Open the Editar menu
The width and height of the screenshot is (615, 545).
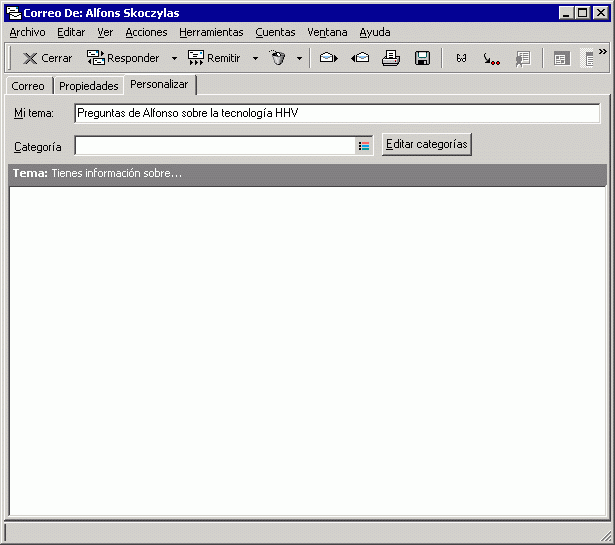71,32
